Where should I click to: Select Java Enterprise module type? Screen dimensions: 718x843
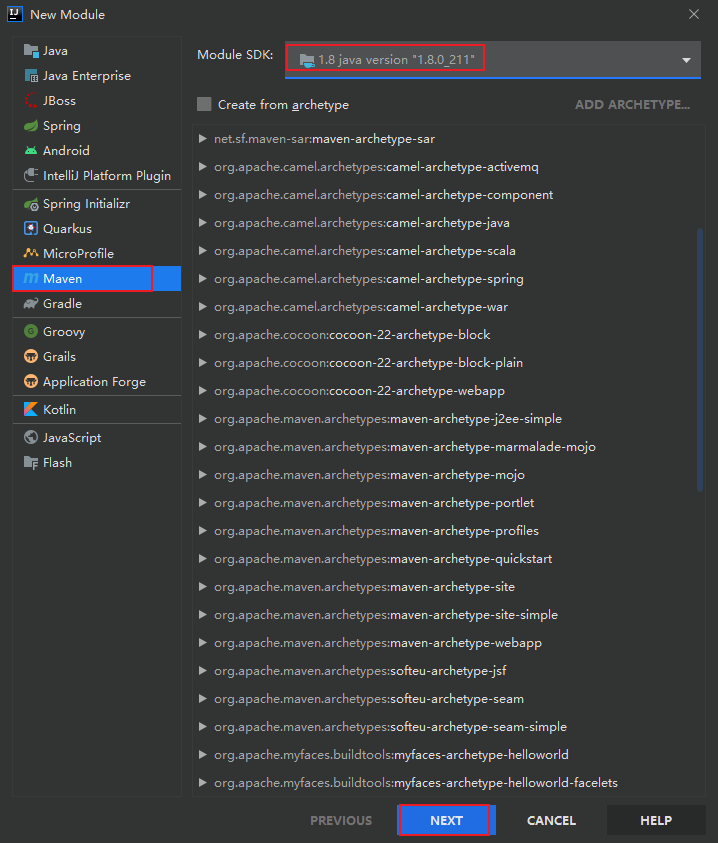click(x=87, y=76)
